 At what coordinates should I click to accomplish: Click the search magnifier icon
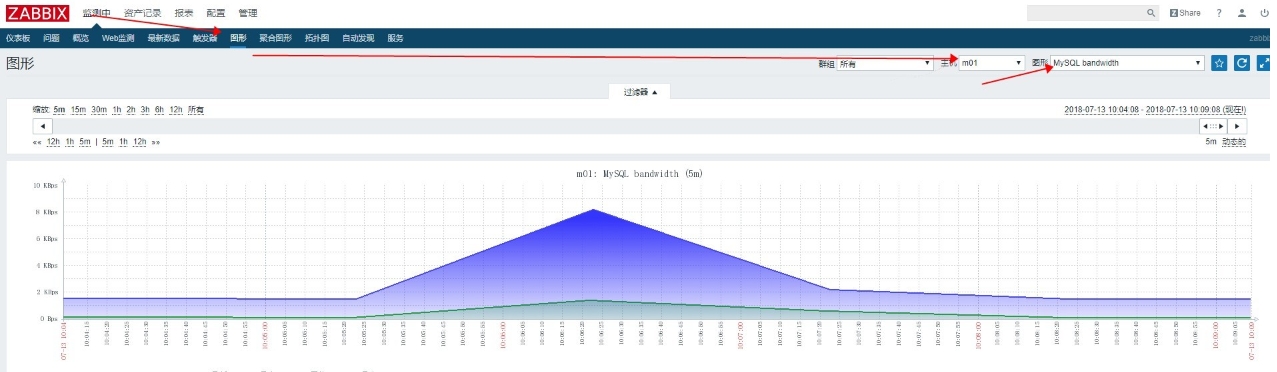click(1150, 13)
